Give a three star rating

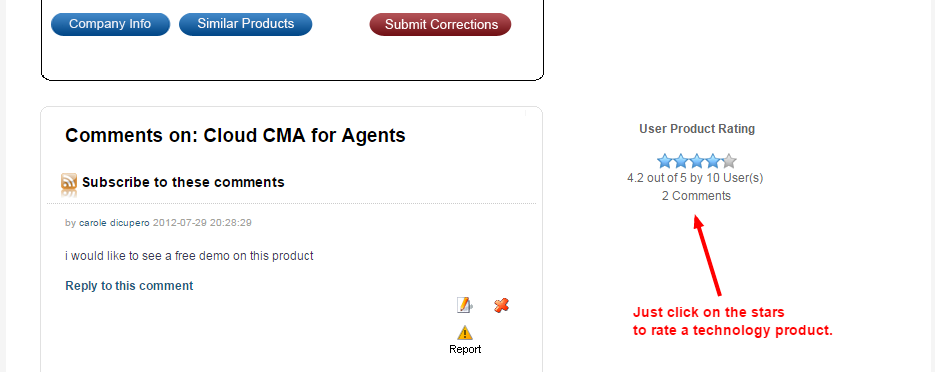696,161
